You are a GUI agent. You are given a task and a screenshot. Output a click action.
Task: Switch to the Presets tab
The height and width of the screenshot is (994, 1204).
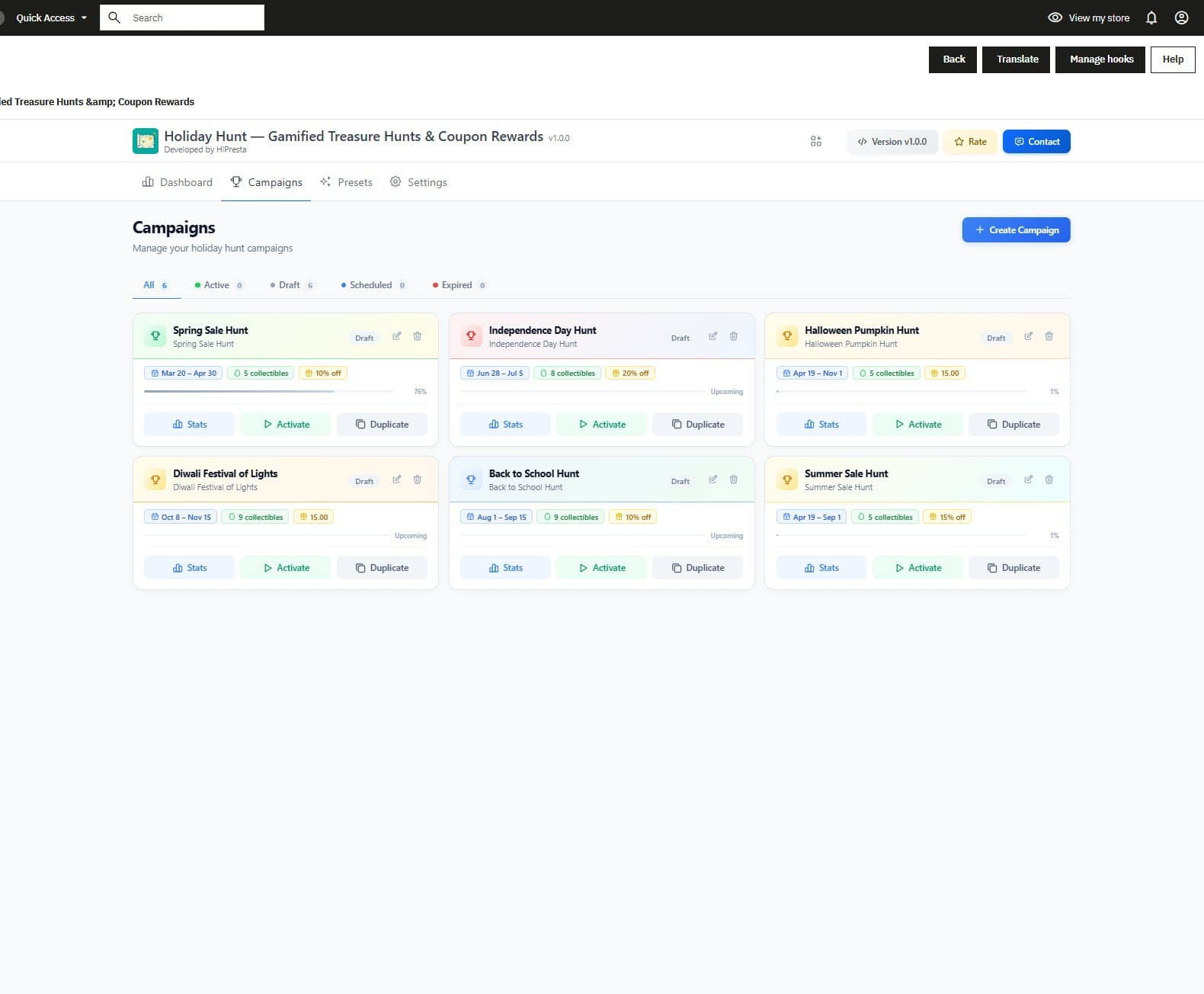347,182
